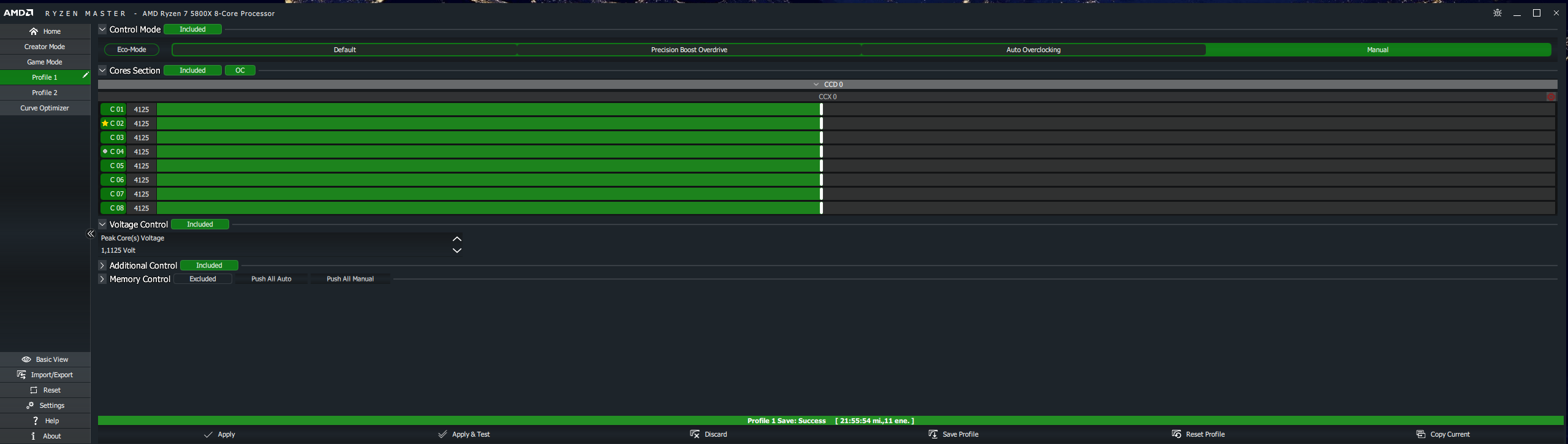Click core C 05 label
This screenshot has height=444, width=1568.
pyautogui.click(x=113, y=166)
